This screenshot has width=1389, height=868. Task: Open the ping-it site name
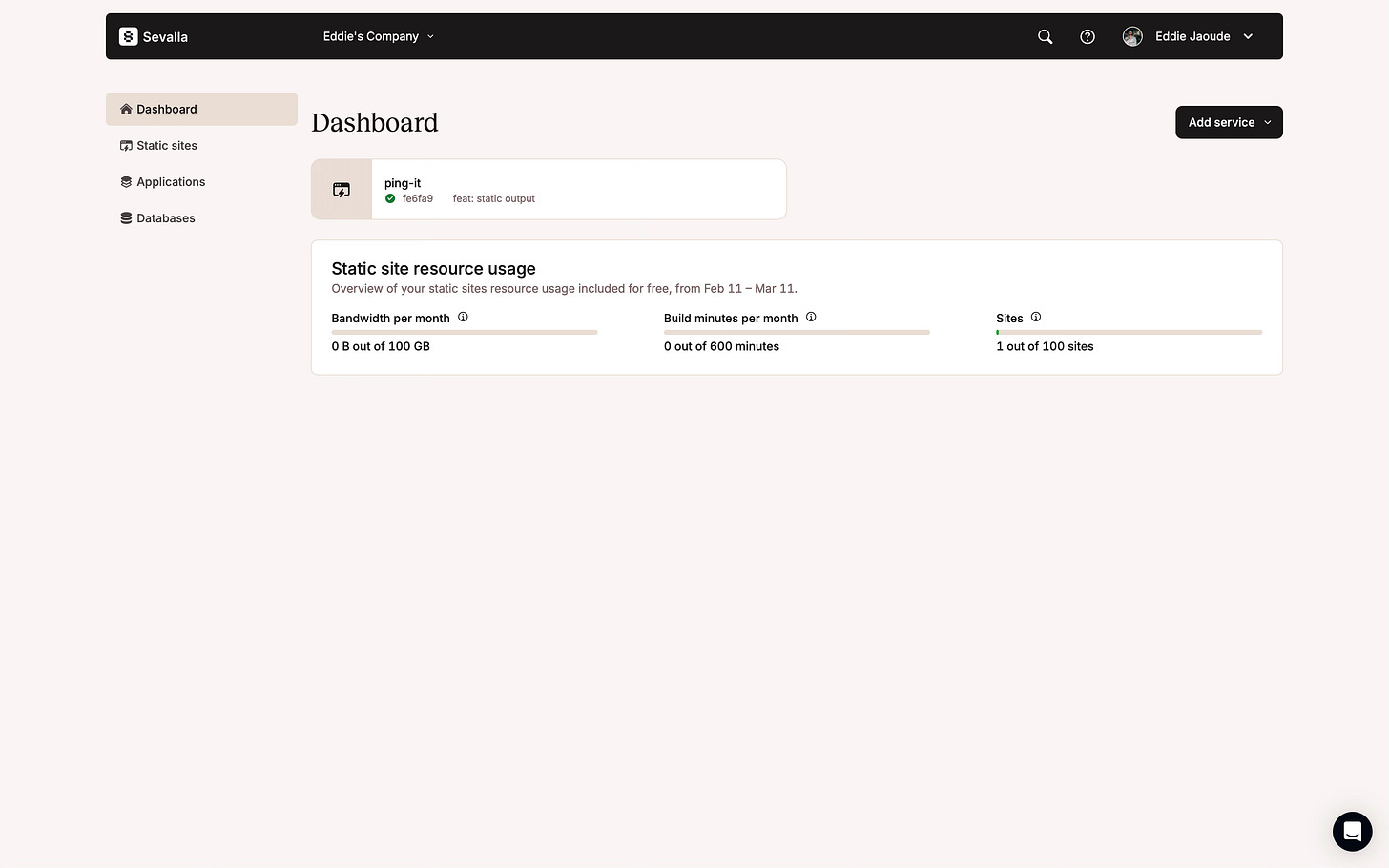click(403, 183)
